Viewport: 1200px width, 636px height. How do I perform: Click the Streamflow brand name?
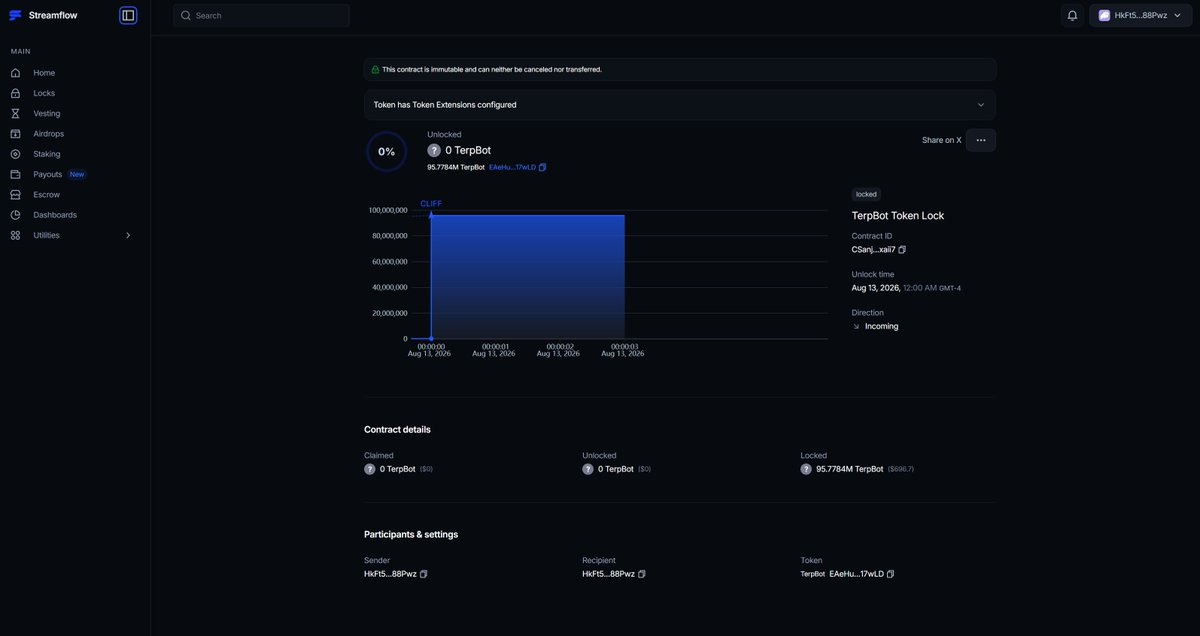click(x=53, y=15)
